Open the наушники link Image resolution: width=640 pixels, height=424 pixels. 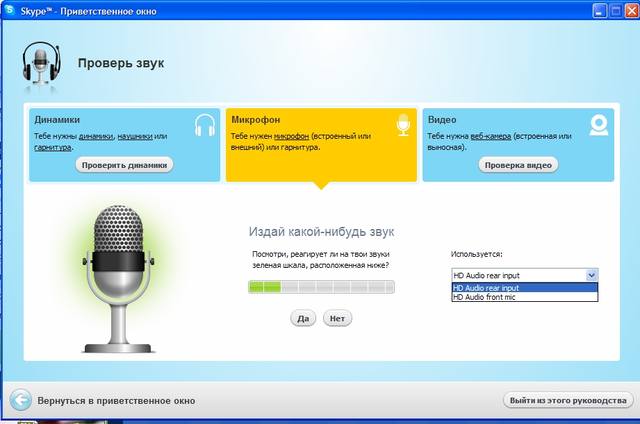[x=135, y=136]
